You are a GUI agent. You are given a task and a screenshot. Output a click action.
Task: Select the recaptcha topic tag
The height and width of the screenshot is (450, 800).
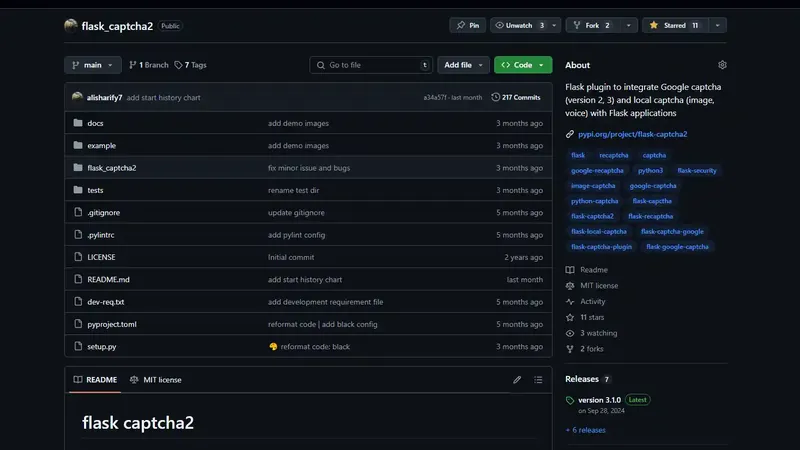pyautogui.click(x=614, y=155)
